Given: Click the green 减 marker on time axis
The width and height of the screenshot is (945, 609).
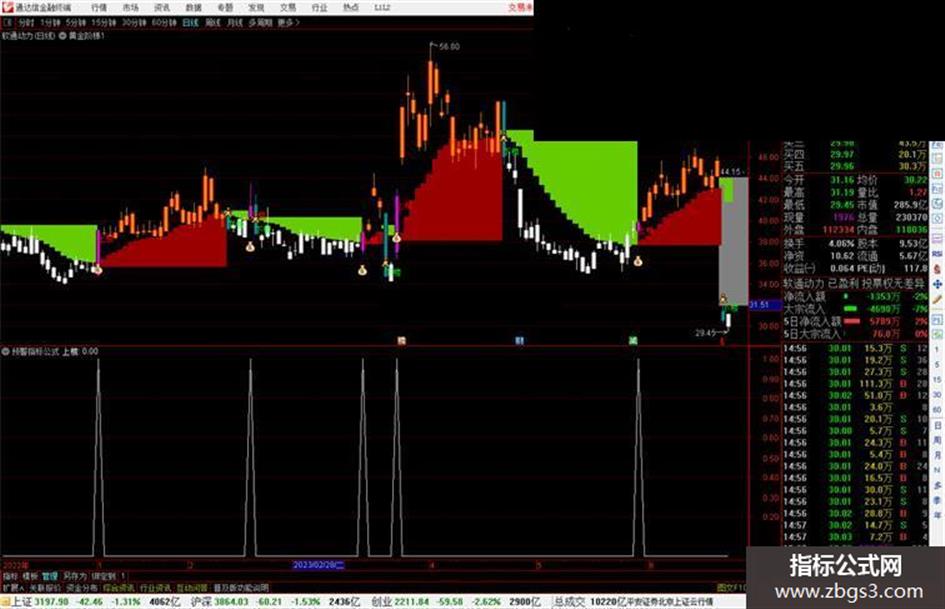Looking at the screenshot, I should (x=633, y=341).
